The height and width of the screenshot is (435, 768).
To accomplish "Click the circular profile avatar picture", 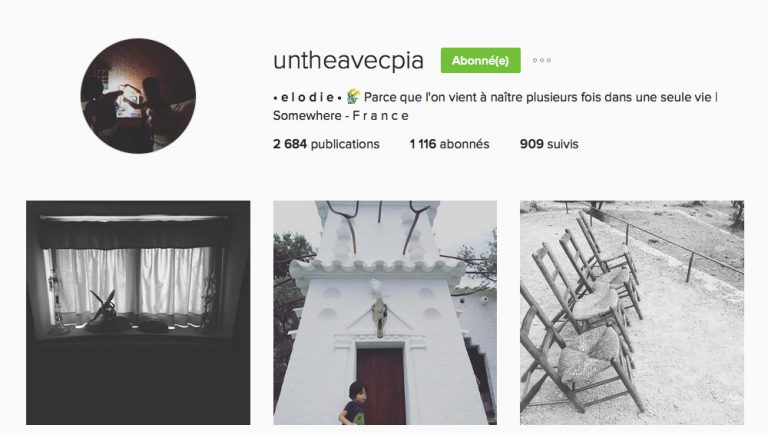I will (138, 96).
